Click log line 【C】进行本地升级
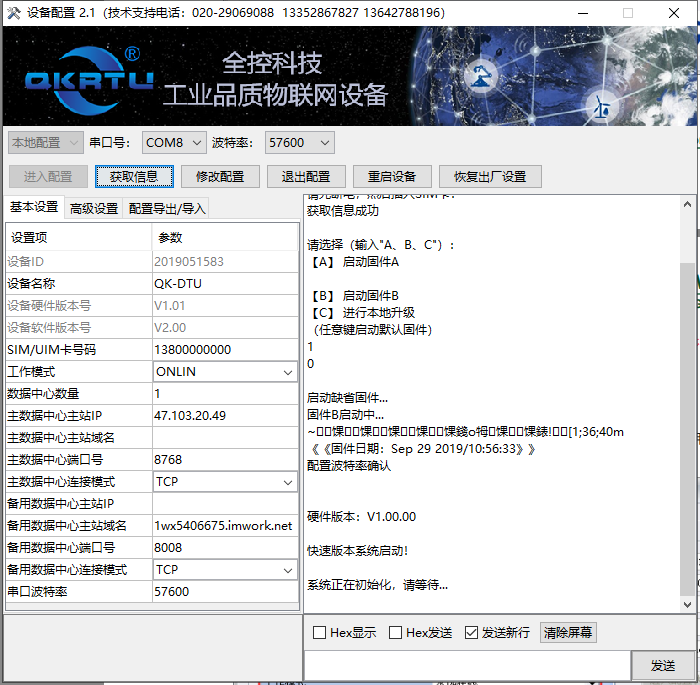The height and width of the screenshot is (685, 700). tap(362, 313)
